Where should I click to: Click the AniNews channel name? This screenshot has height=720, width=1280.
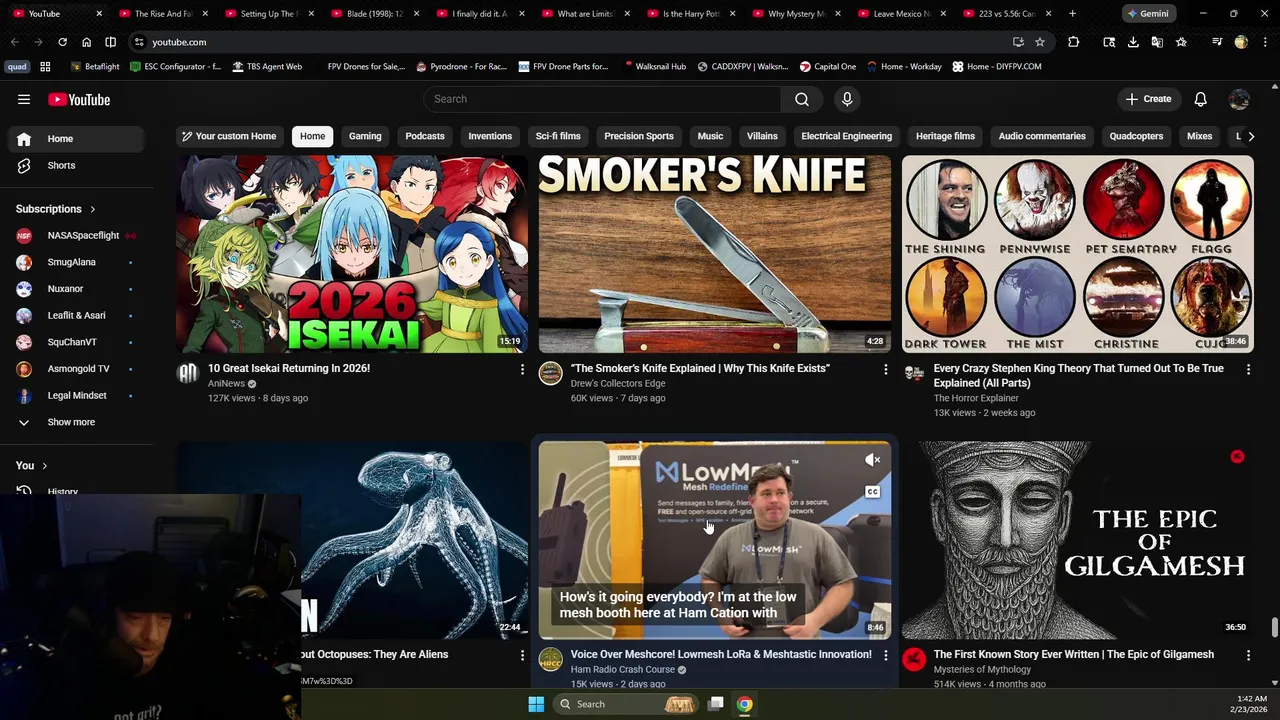226,383
